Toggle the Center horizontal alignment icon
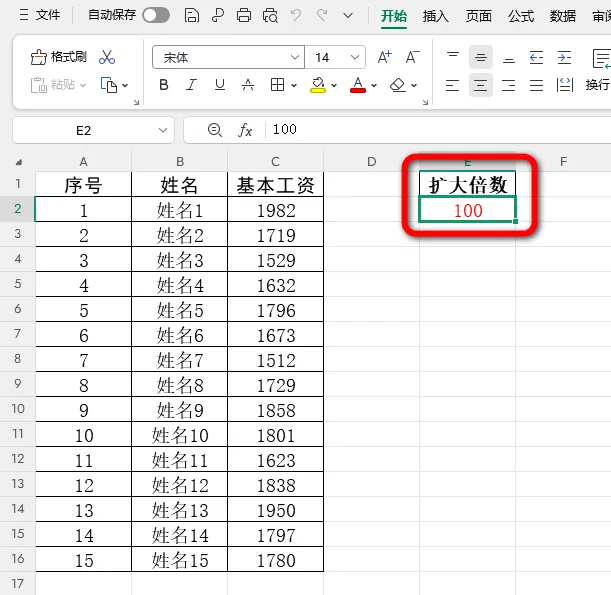Screen dimensions: 611x595 (x=481, y=85)
